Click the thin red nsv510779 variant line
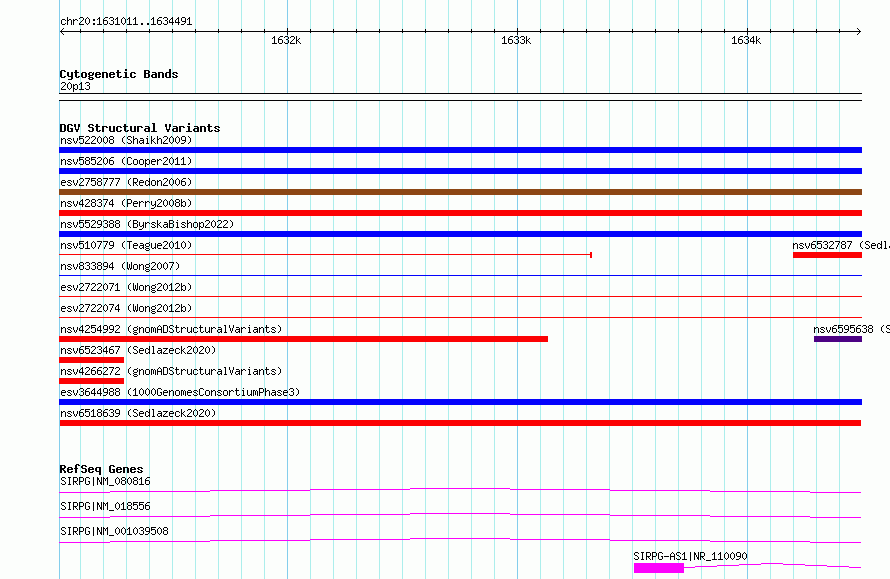The image size is (890, 579). [326, 255]
